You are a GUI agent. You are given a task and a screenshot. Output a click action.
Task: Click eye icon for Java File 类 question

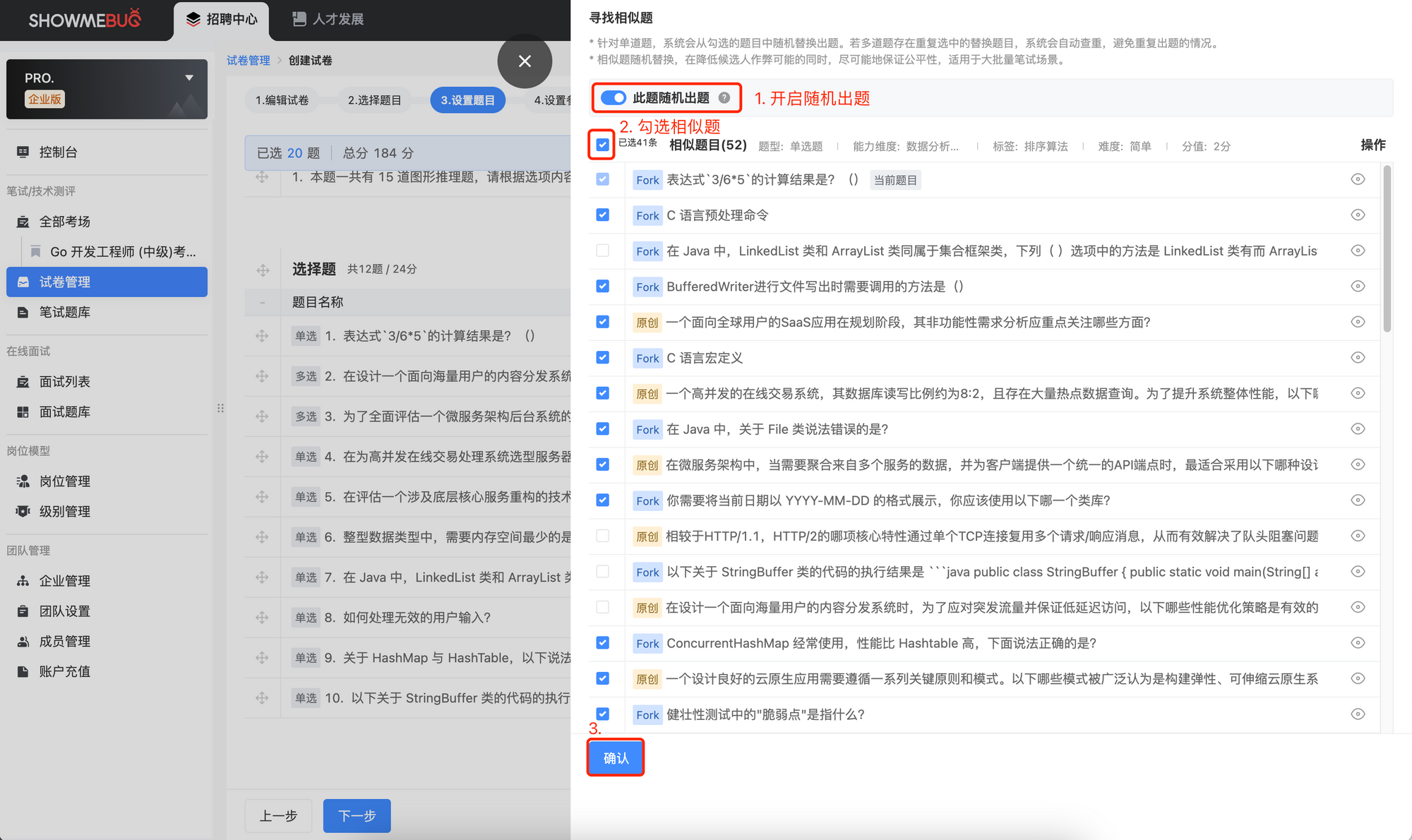(1358, 428)
